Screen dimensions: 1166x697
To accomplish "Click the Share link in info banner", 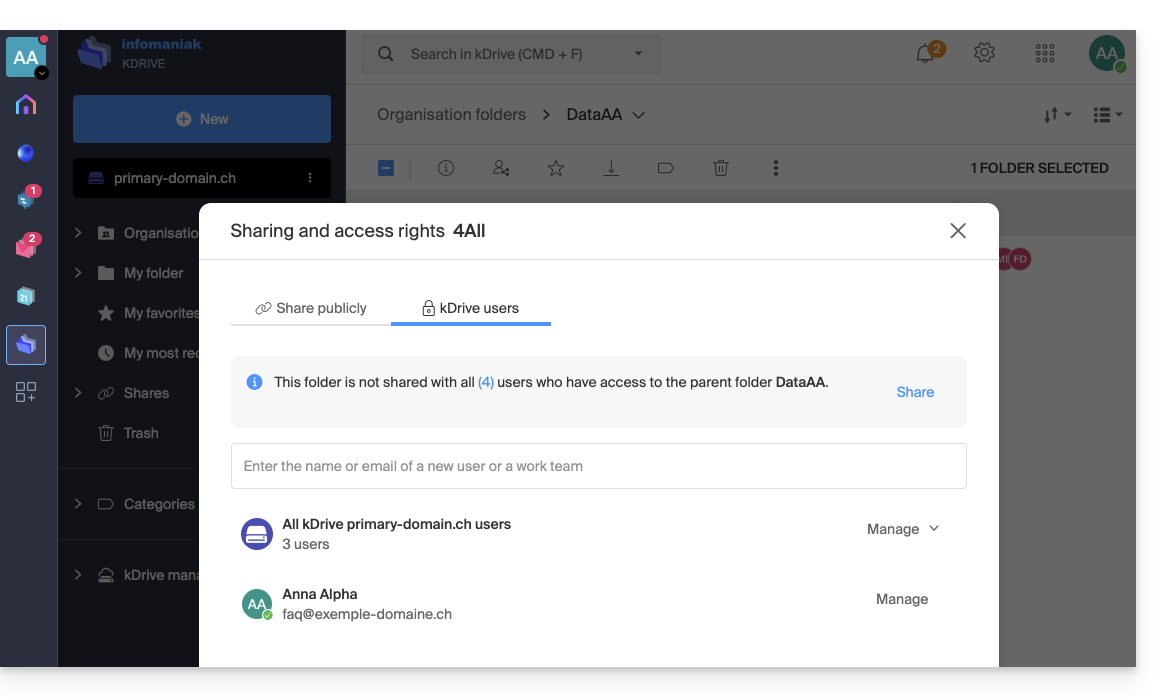I will 914,392.
